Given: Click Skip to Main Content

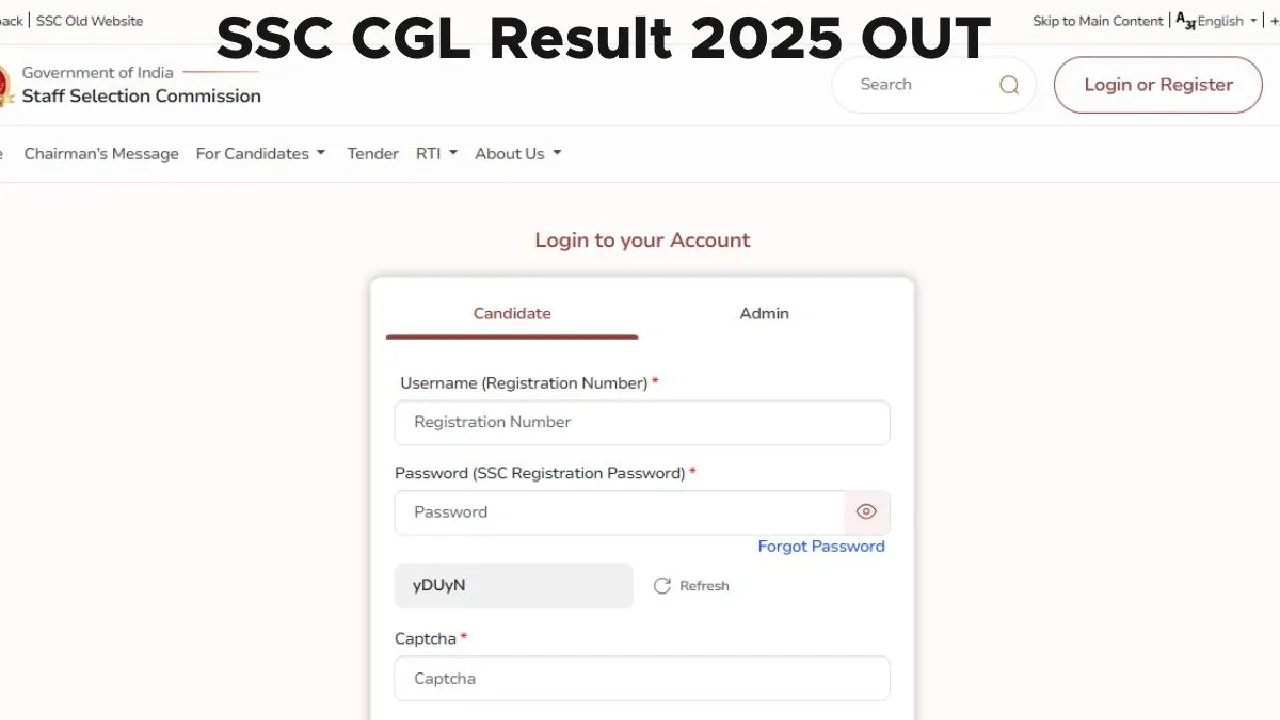Looking at the screenshot, I should (1098, 20).
